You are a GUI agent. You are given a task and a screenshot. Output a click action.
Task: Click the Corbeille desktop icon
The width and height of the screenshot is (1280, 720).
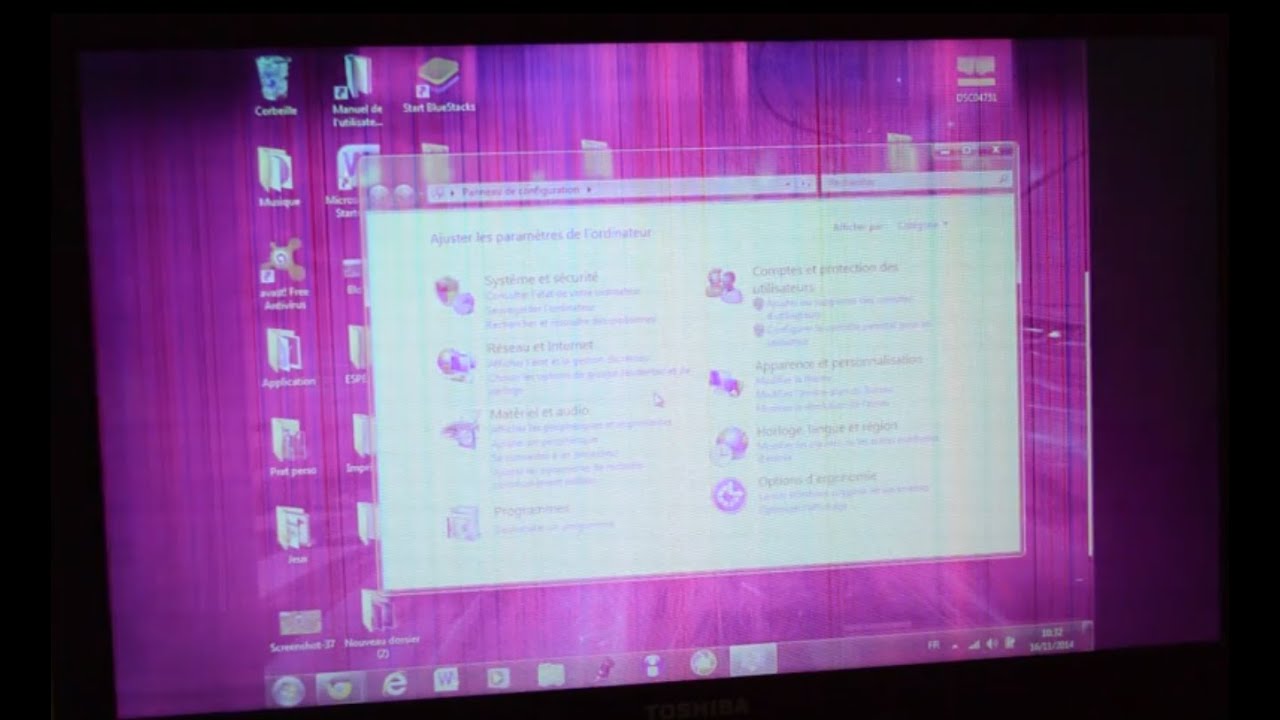point(275,86)
